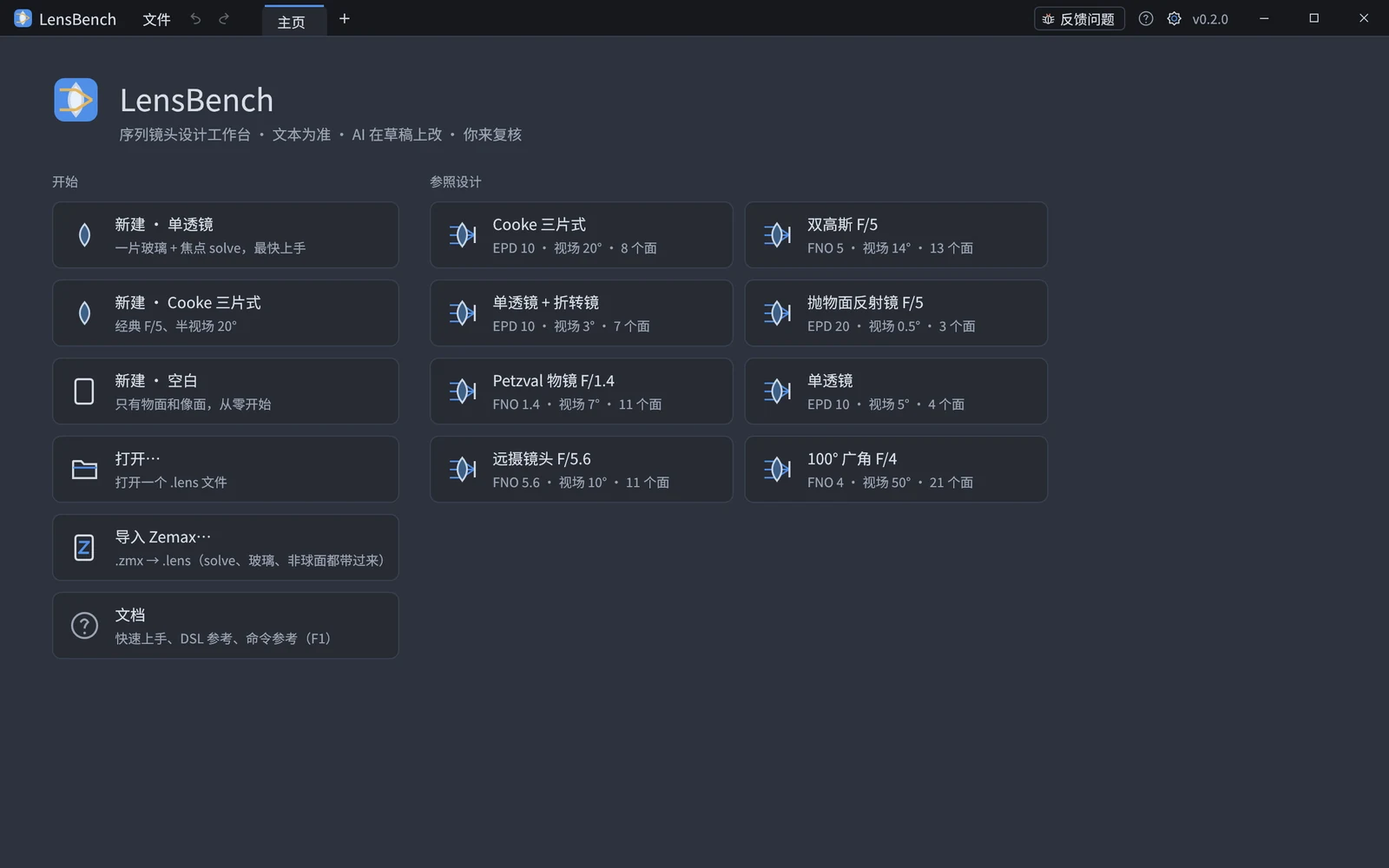Click lens icon on 新建 · 单透镜 card

pos(84,235)
